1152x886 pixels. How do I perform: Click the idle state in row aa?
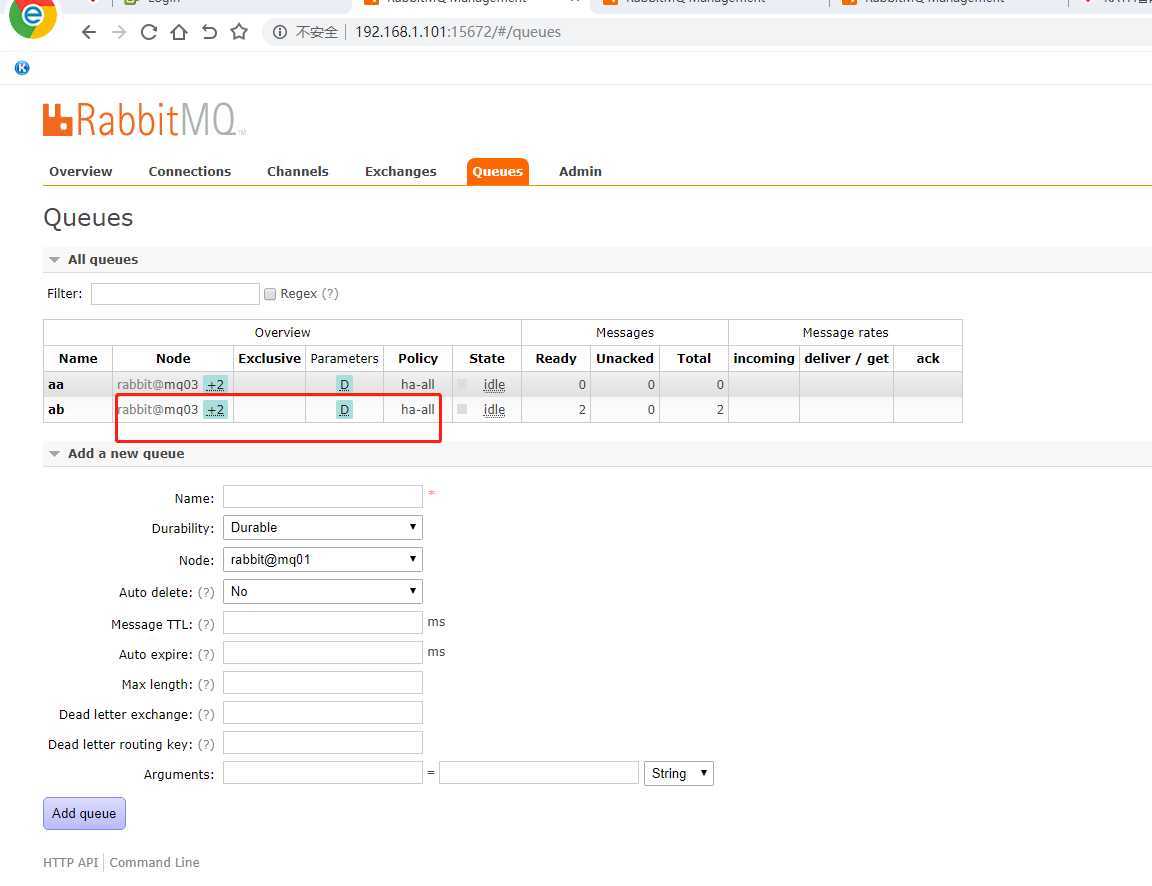[494, 384]
